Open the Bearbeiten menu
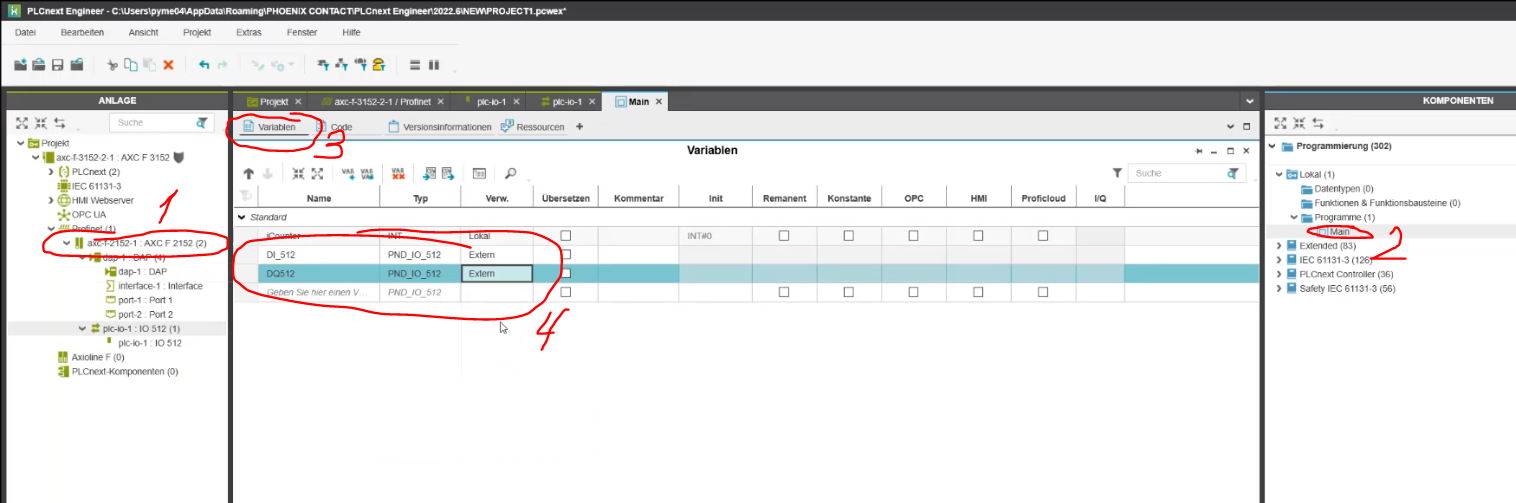The width and height of the screenshot is (1516, 503). click(x=82, y=33)
